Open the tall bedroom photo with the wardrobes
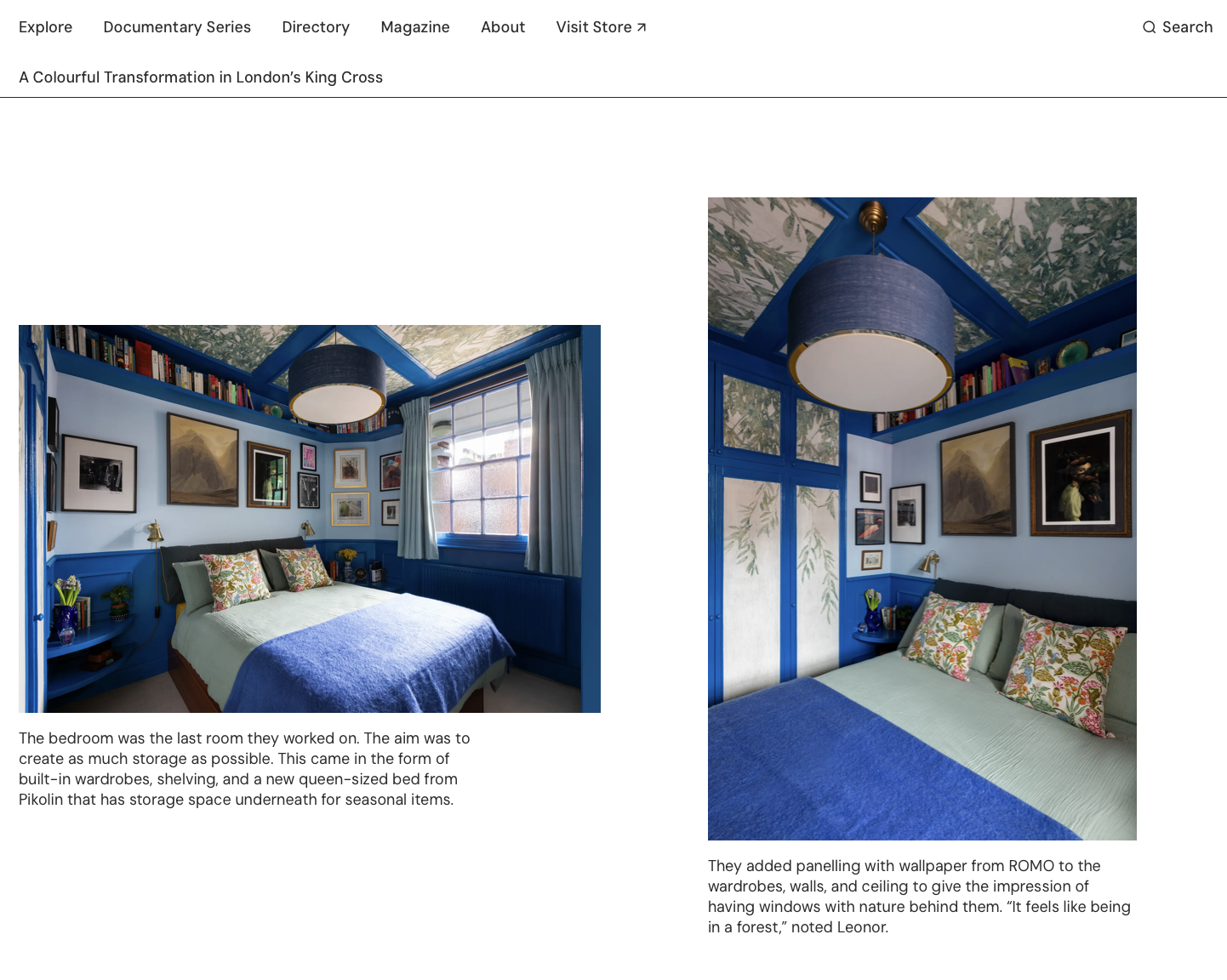 coord(922,519)
